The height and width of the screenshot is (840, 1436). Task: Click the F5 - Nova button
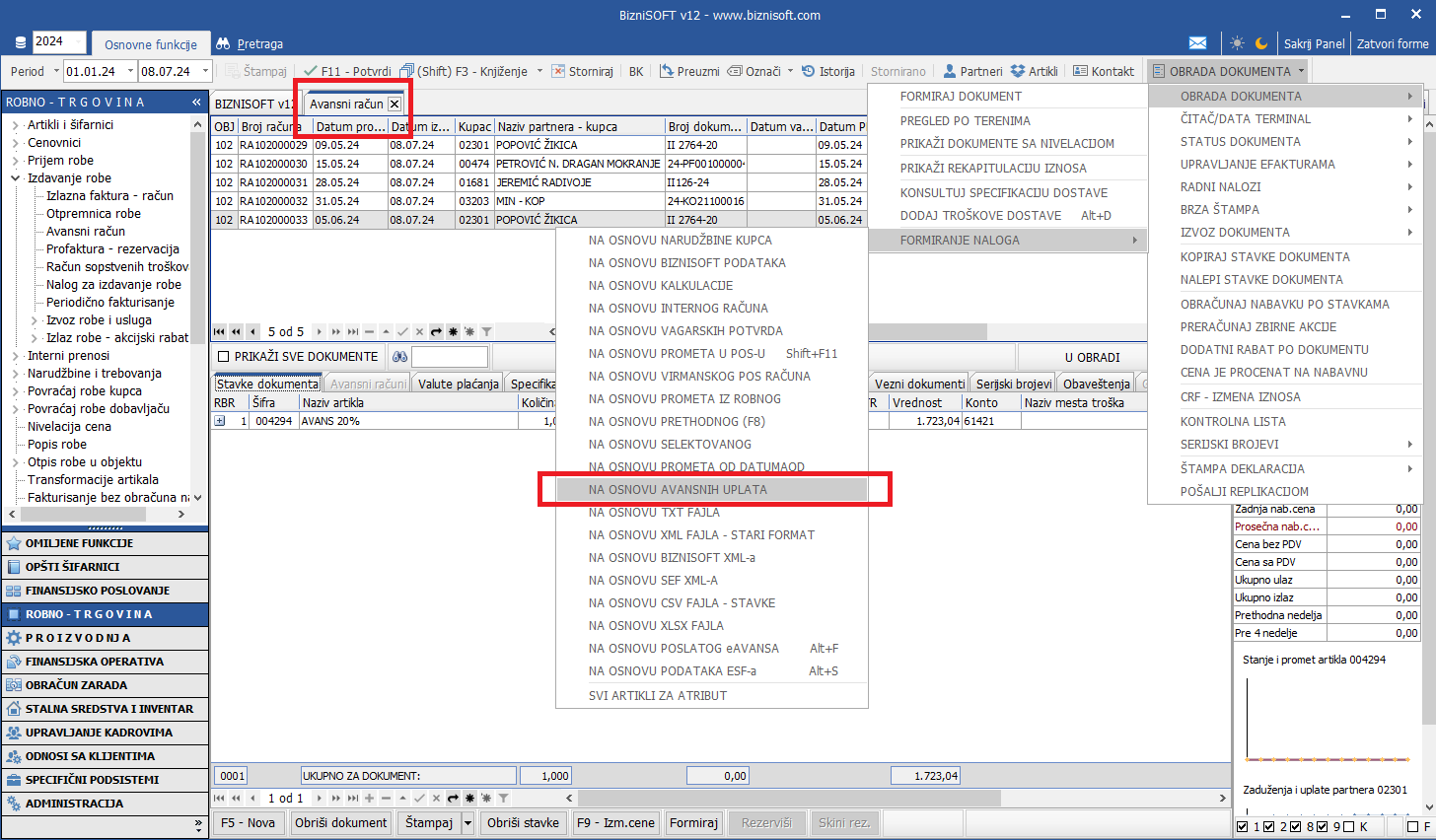point(248,822)
